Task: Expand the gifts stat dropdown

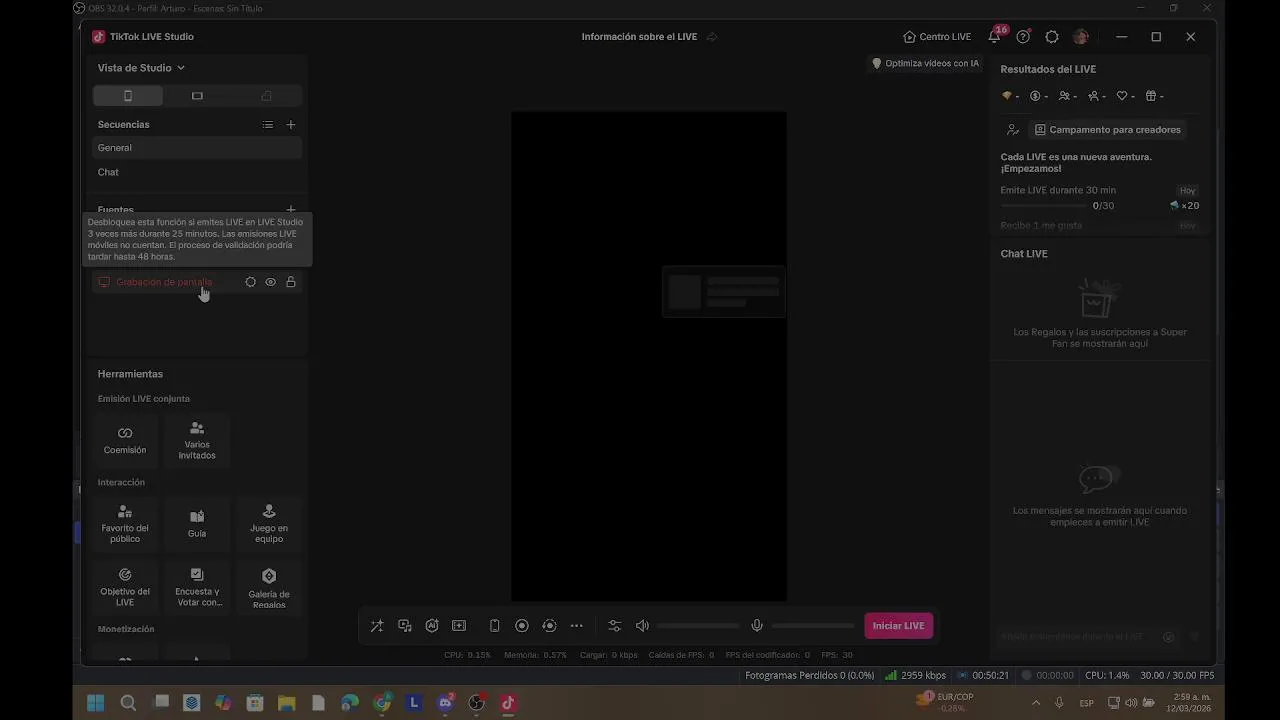Action: [1154, 96]
